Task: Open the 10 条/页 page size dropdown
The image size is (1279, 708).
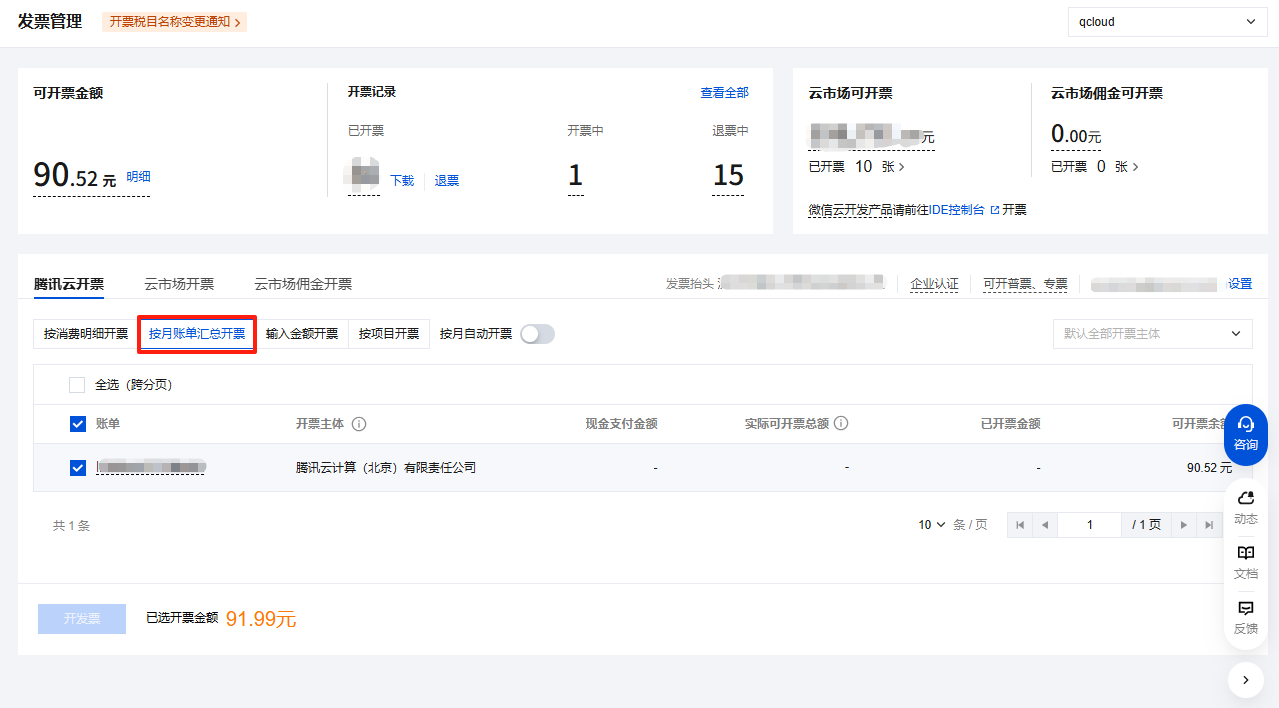Action: [932, 525]
